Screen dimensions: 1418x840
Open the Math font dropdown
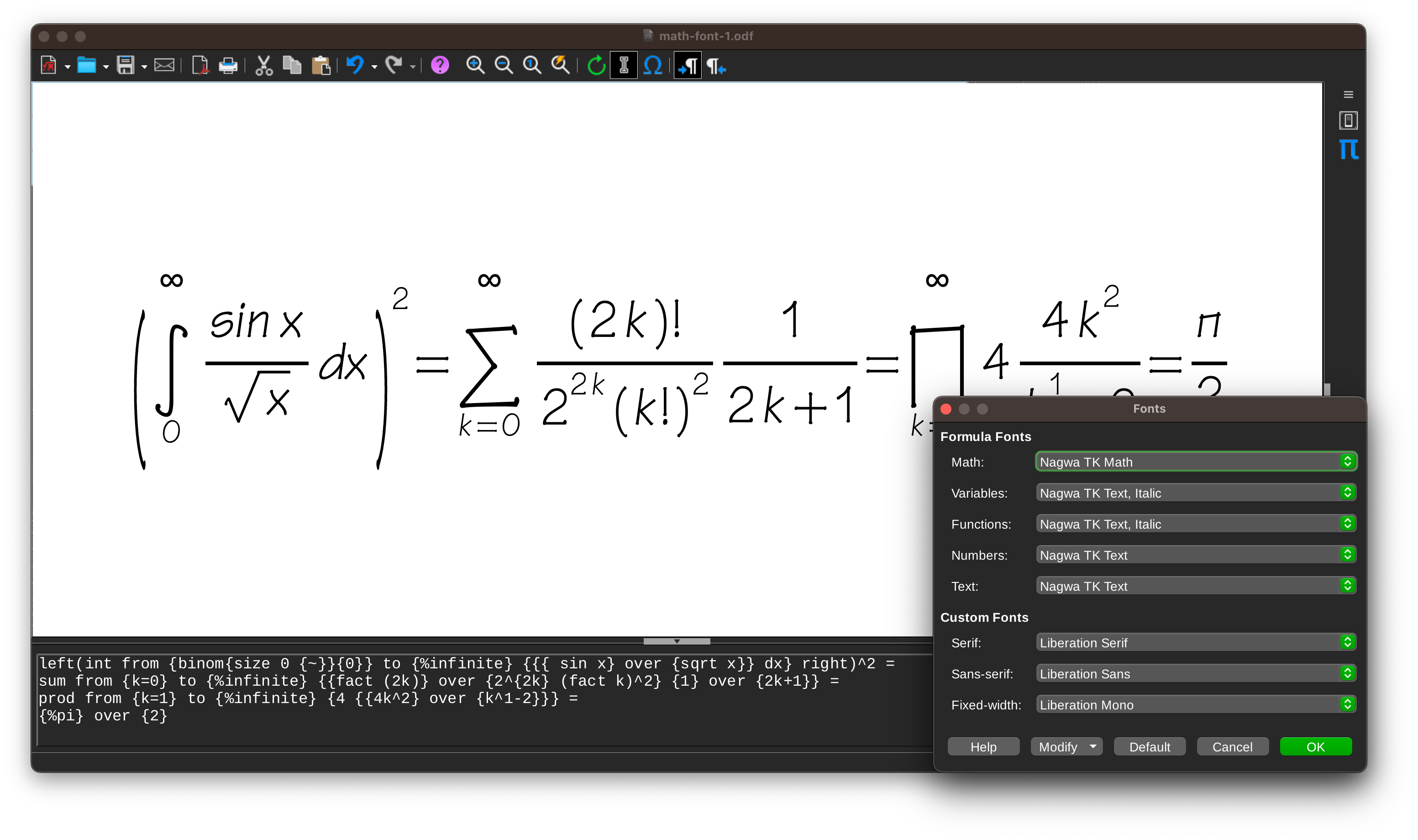coord(1347,462)
